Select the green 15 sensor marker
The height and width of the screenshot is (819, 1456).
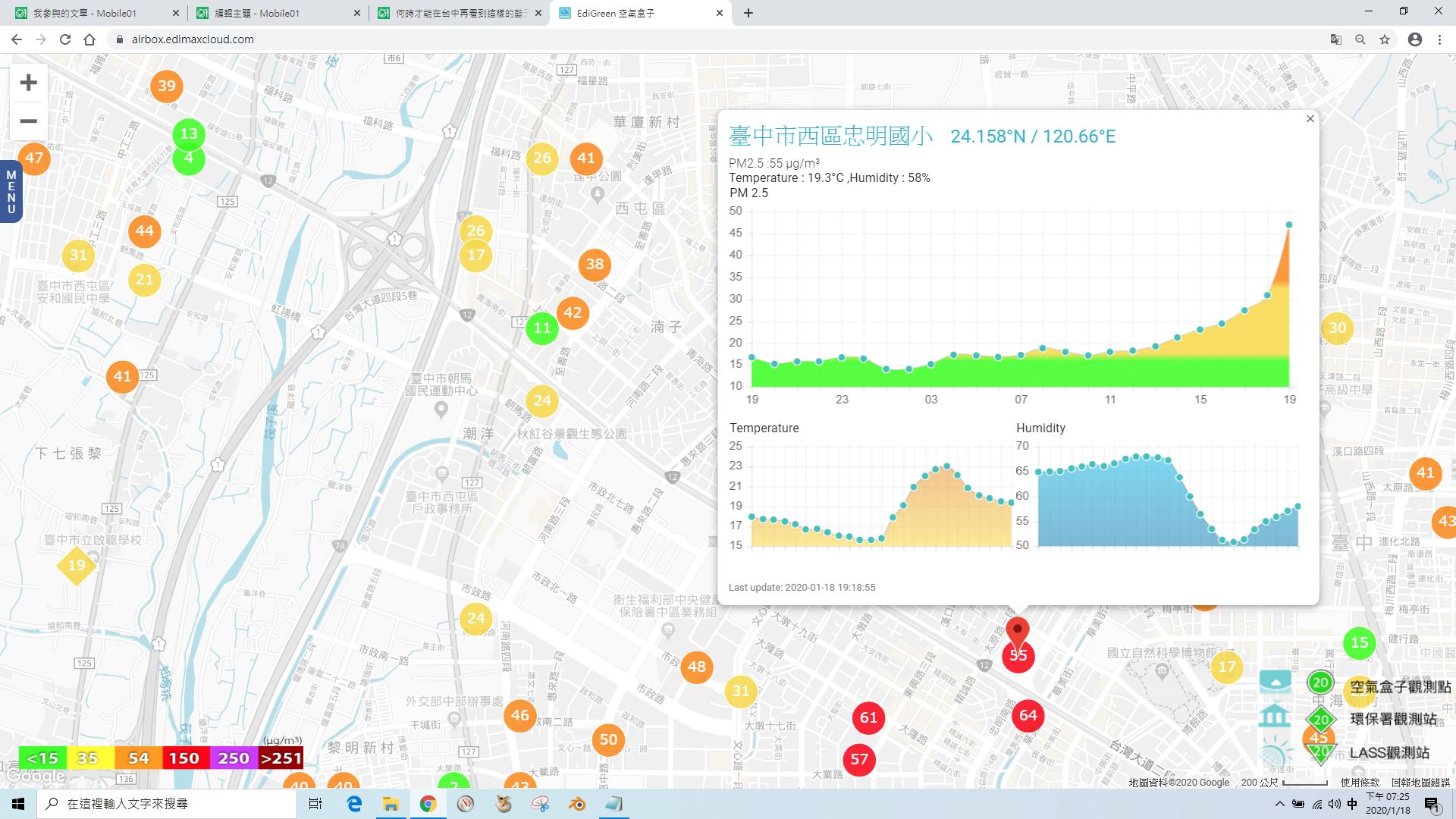point(1360,643)
